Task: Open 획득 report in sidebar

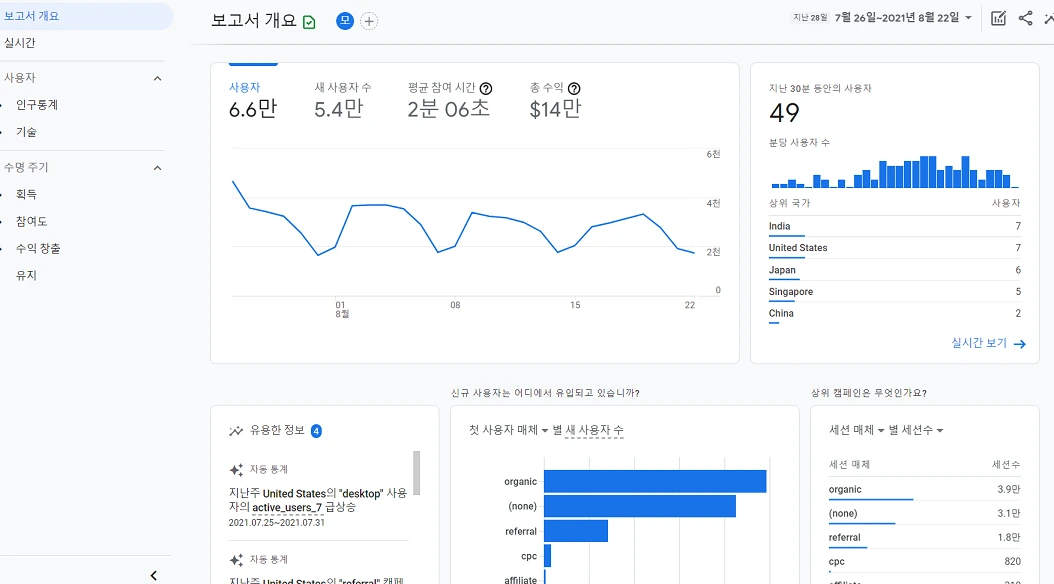Action: pos(26,194)
